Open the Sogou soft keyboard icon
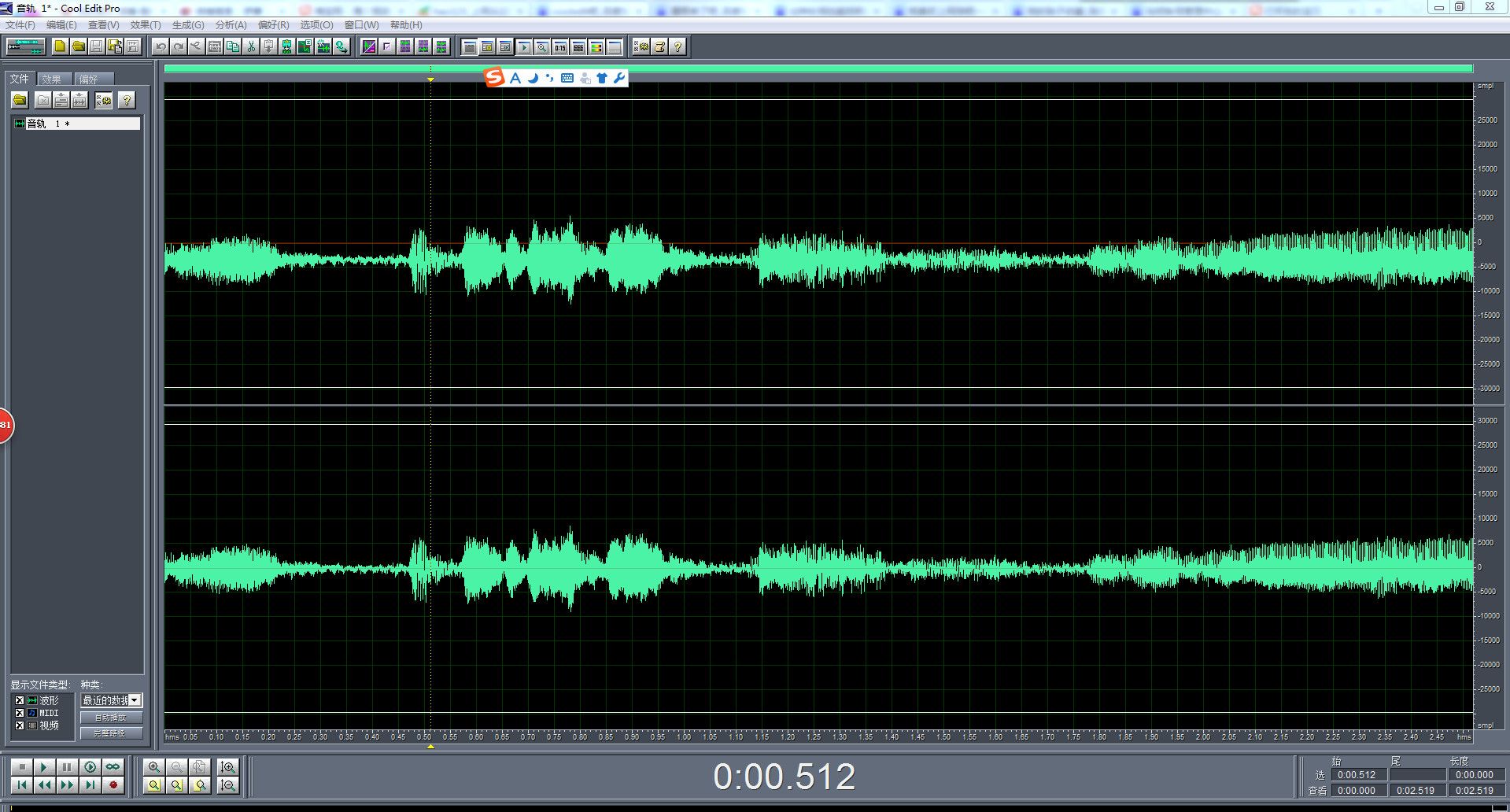 (567, 78)
